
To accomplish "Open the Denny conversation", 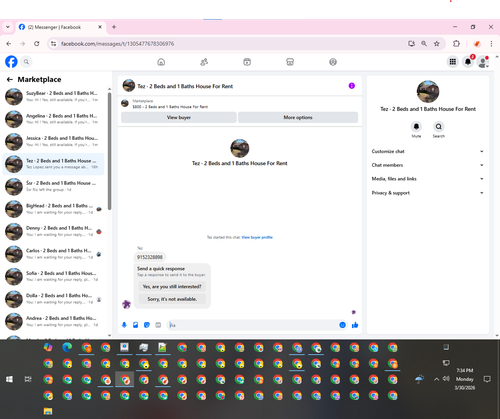I will coord(53,231).
